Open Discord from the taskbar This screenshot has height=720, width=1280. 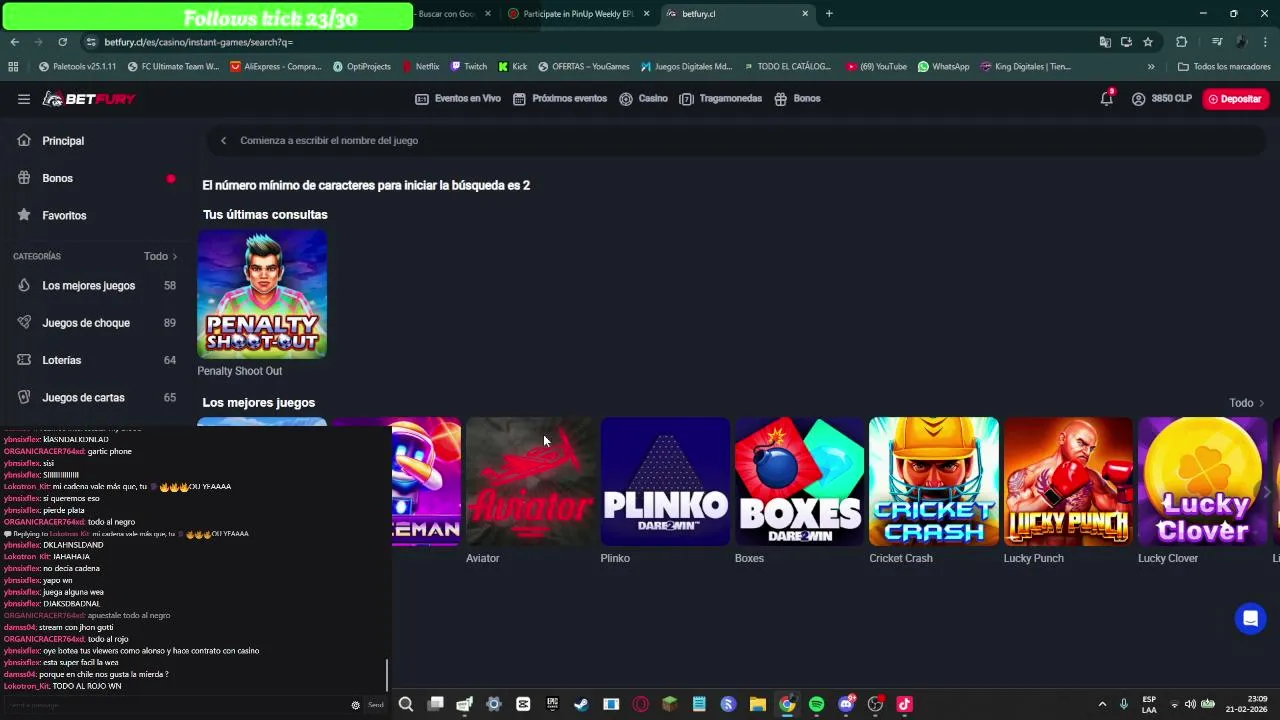846,704
